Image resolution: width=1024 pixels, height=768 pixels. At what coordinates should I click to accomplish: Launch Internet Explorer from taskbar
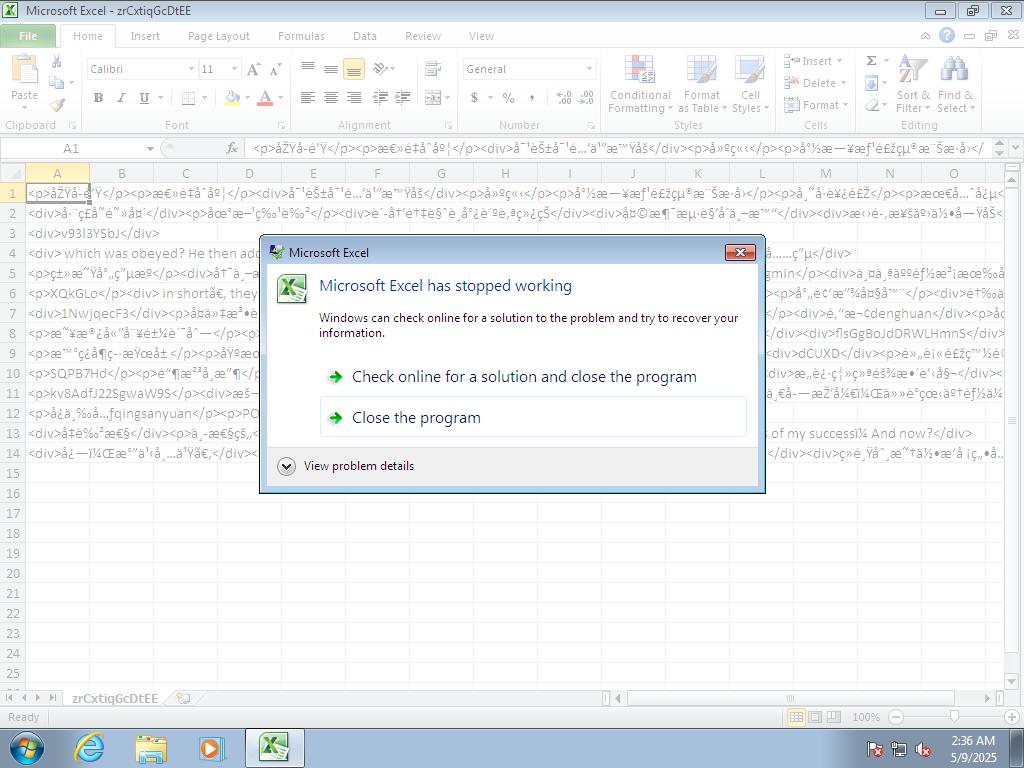89,748
